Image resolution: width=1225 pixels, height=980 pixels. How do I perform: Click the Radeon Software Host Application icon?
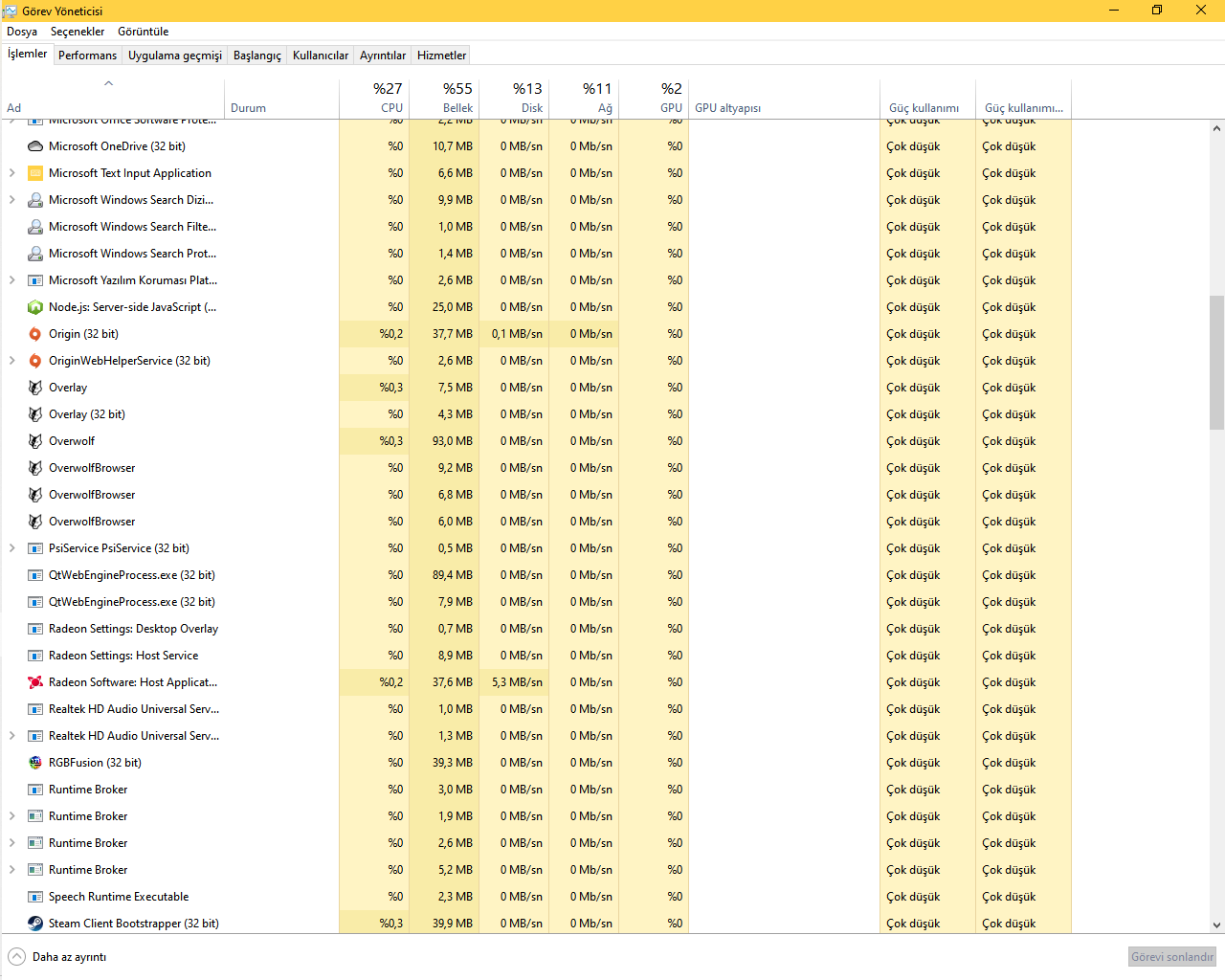coord(35,682)
